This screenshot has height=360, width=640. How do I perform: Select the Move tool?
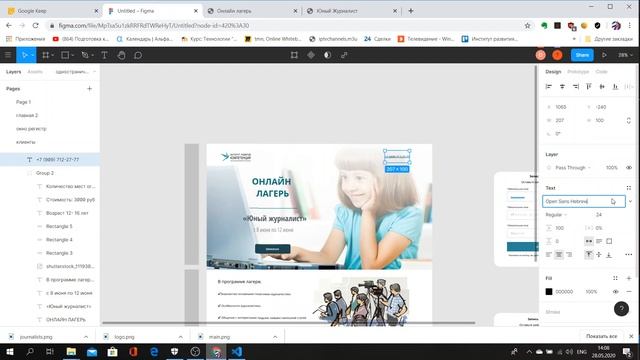coord(24,55)
